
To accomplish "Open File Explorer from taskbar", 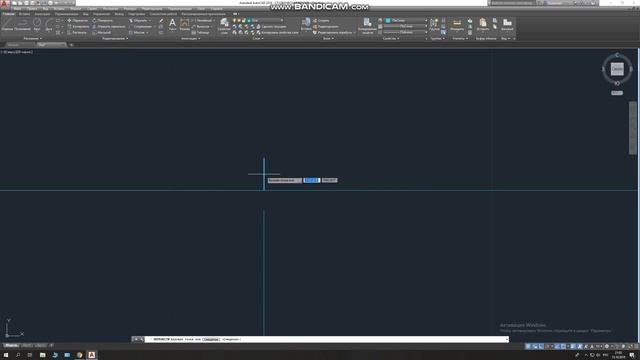I will pyautogui.click(x=42, y=355).
